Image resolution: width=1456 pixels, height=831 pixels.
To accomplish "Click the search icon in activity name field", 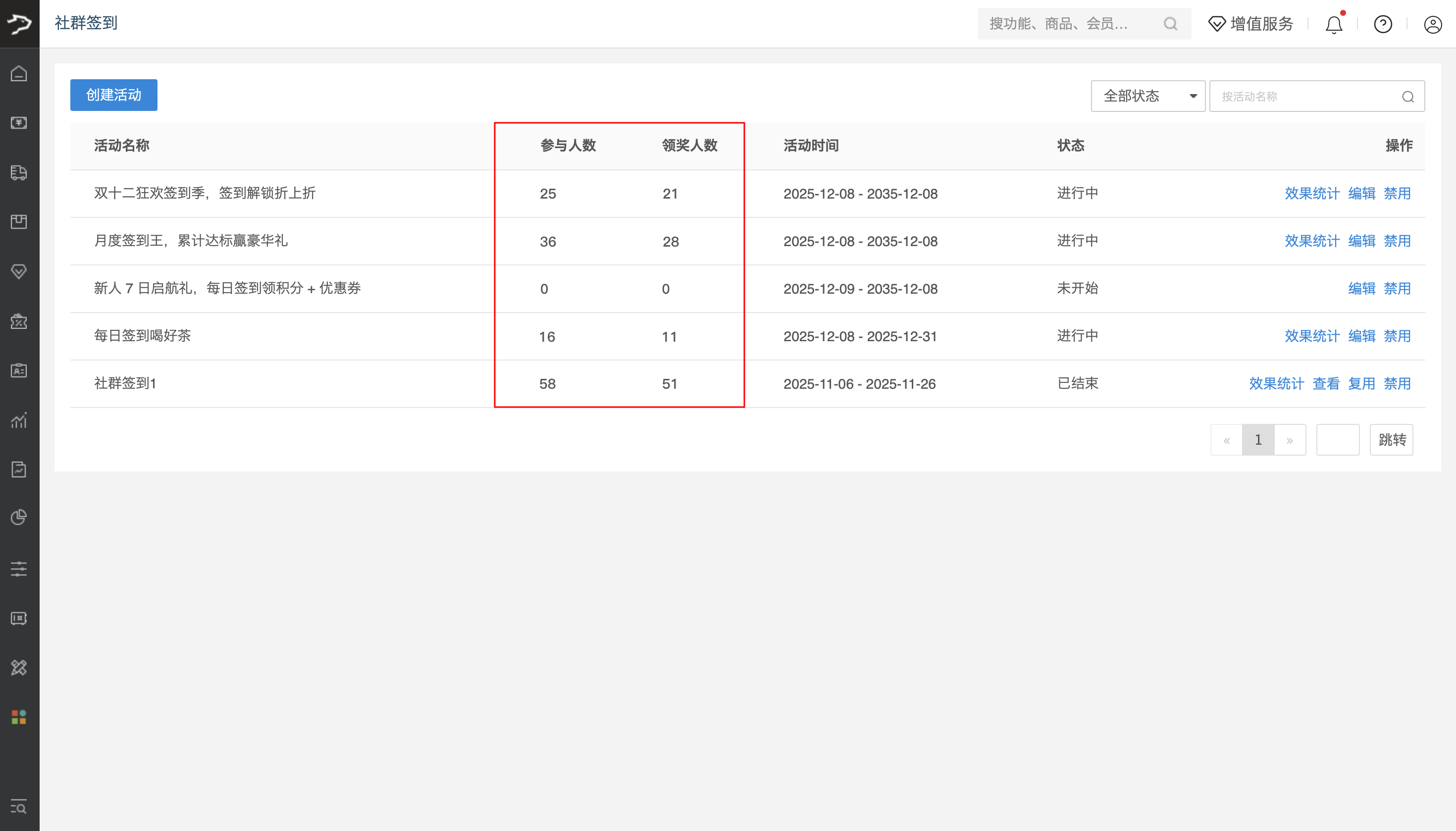I will (x=1407, y=97).
